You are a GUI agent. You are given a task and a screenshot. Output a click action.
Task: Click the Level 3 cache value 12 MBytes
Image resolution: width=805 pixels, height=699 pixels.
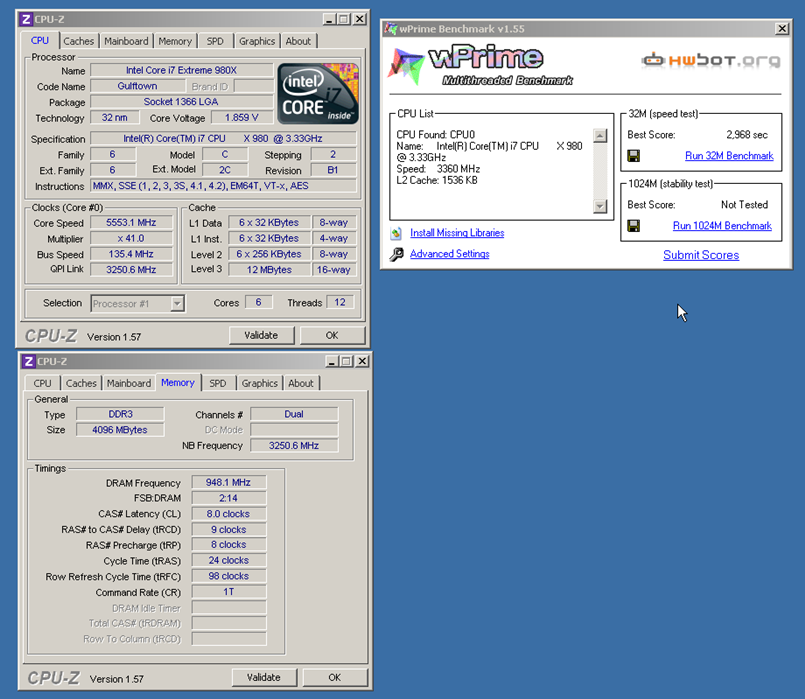pyautogui.click(x=270, y=270)
